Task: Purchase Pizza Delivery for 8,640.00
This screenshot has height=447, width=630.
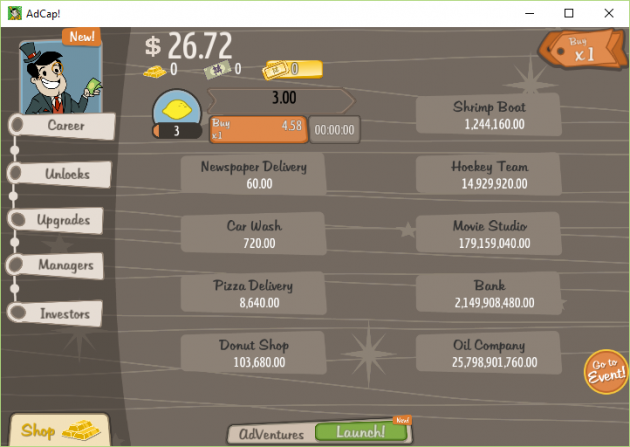Action: tap(253, 293)
